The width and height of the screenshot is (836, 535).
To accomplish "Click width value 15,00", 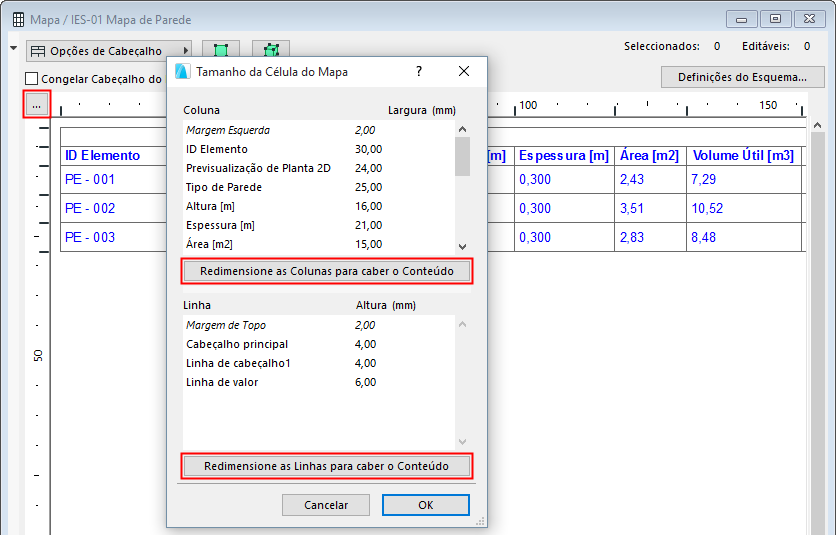I will tap(368, 244).
